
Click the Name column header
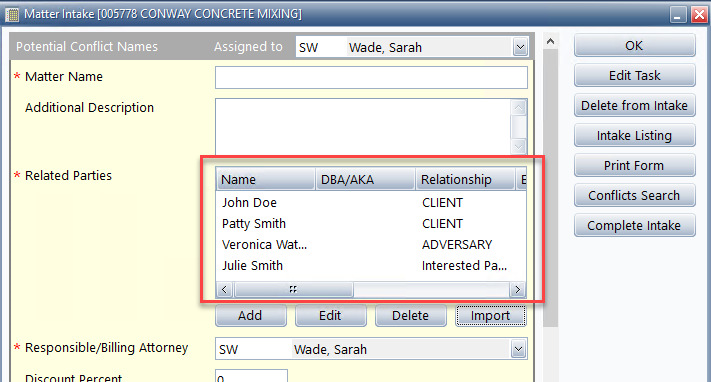(x=266, y=179)
